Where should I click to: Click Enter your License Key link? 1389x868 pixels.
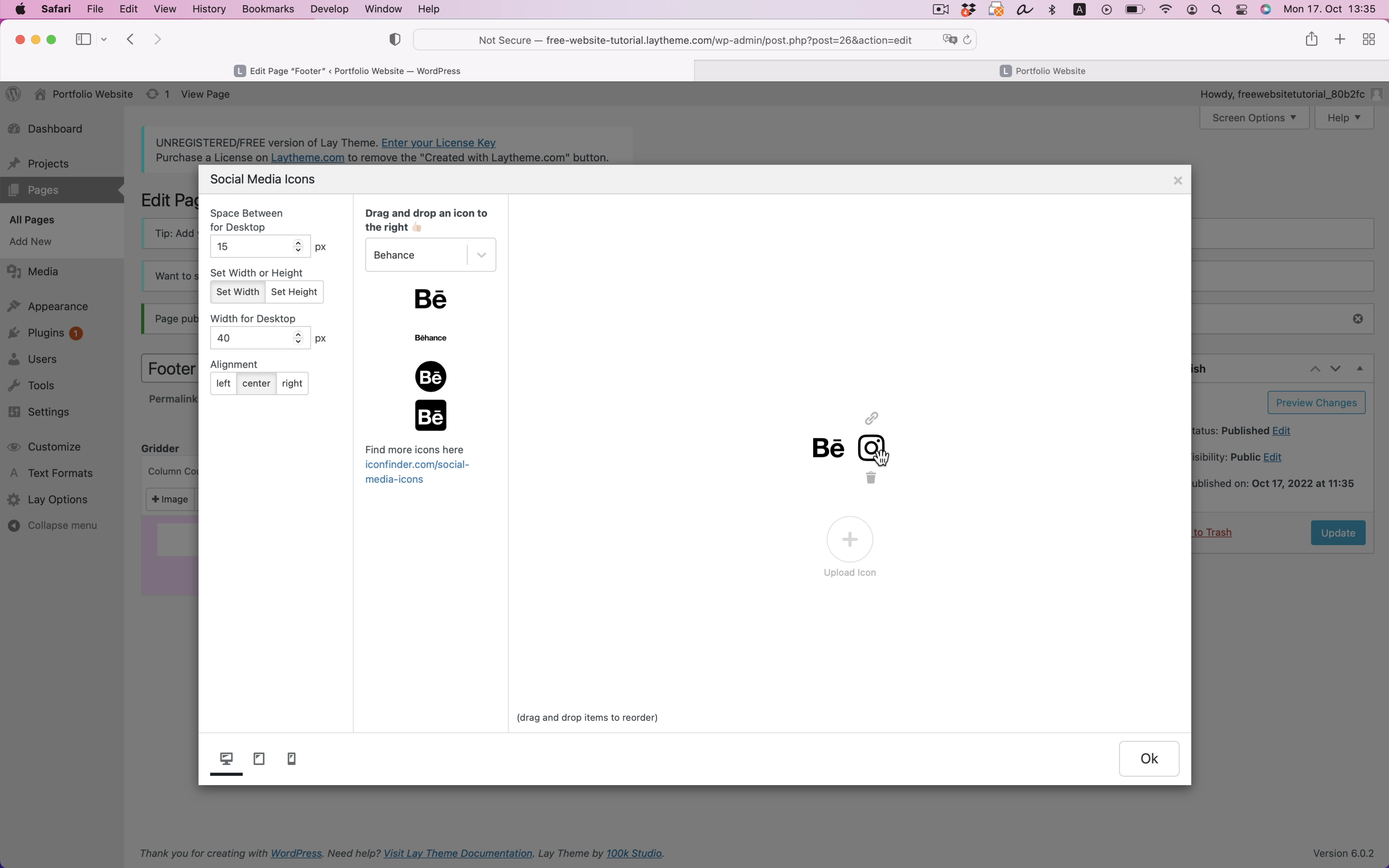(438, 142)
